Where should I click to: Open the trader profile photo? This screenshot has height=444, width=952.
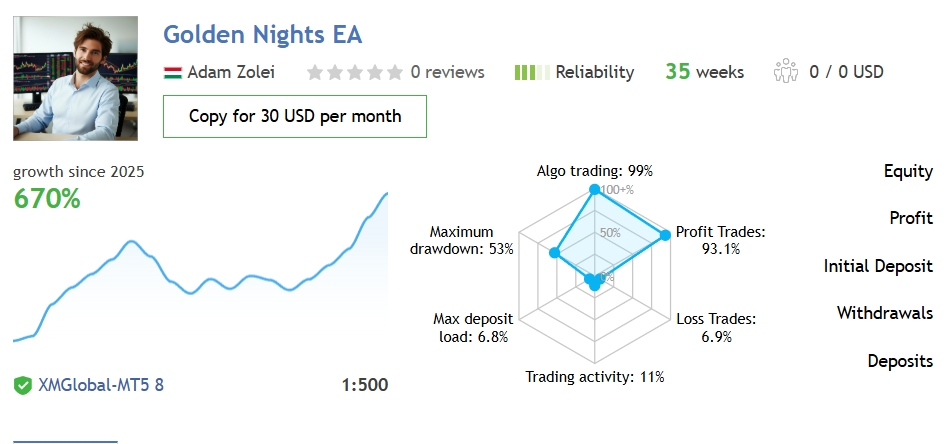(76, 78)
